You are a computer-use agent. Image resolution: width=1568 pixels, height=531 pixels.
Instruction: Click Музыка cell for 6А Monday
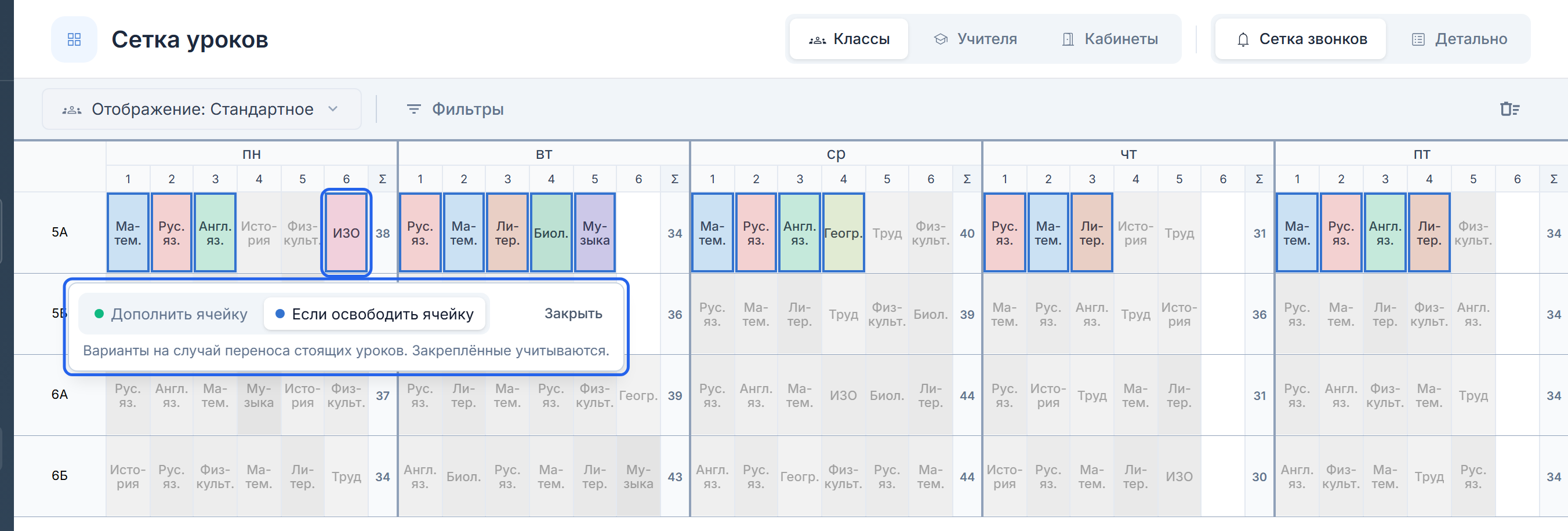click(259, 395)
